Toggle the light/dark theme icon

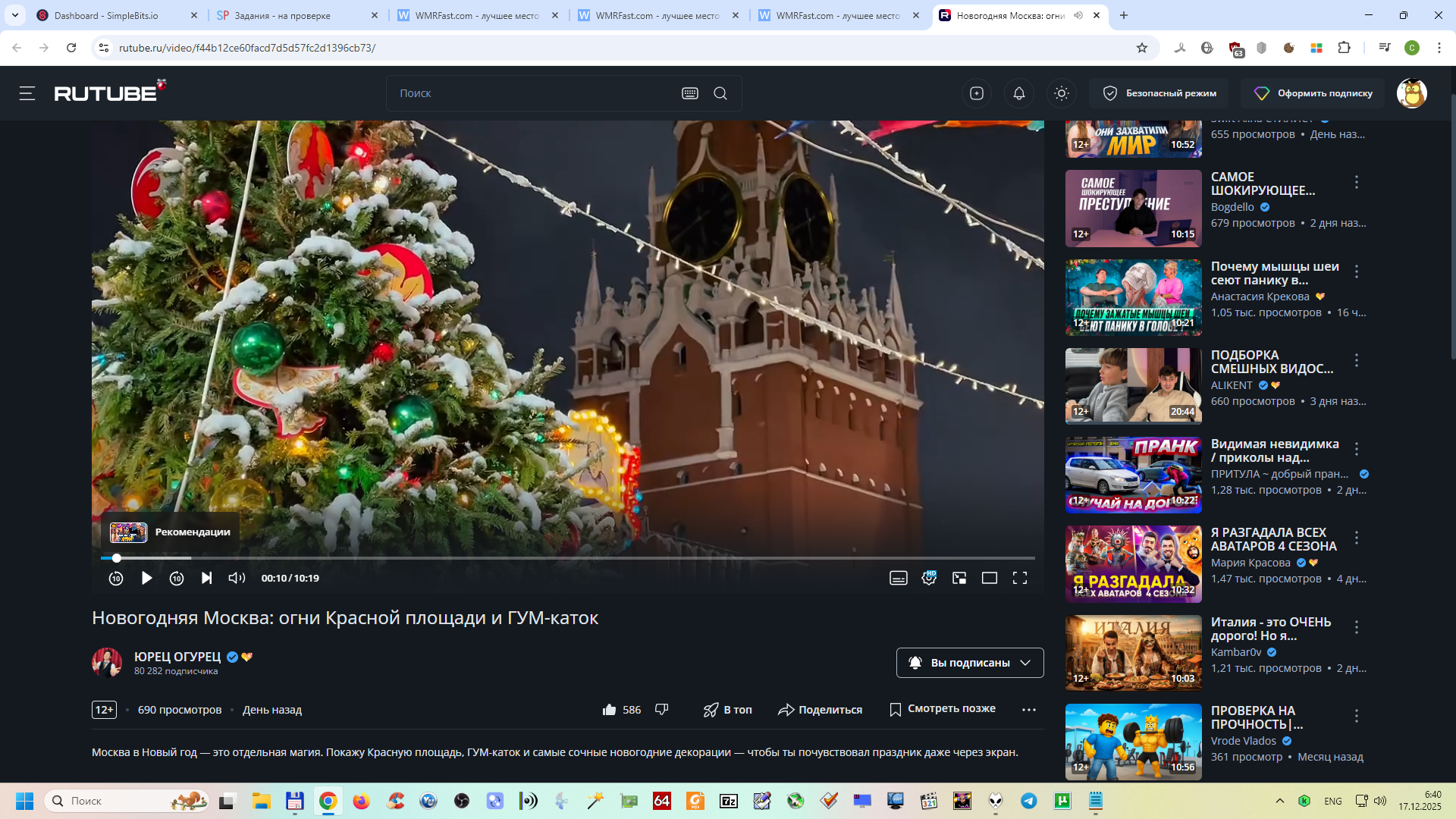1062,93
